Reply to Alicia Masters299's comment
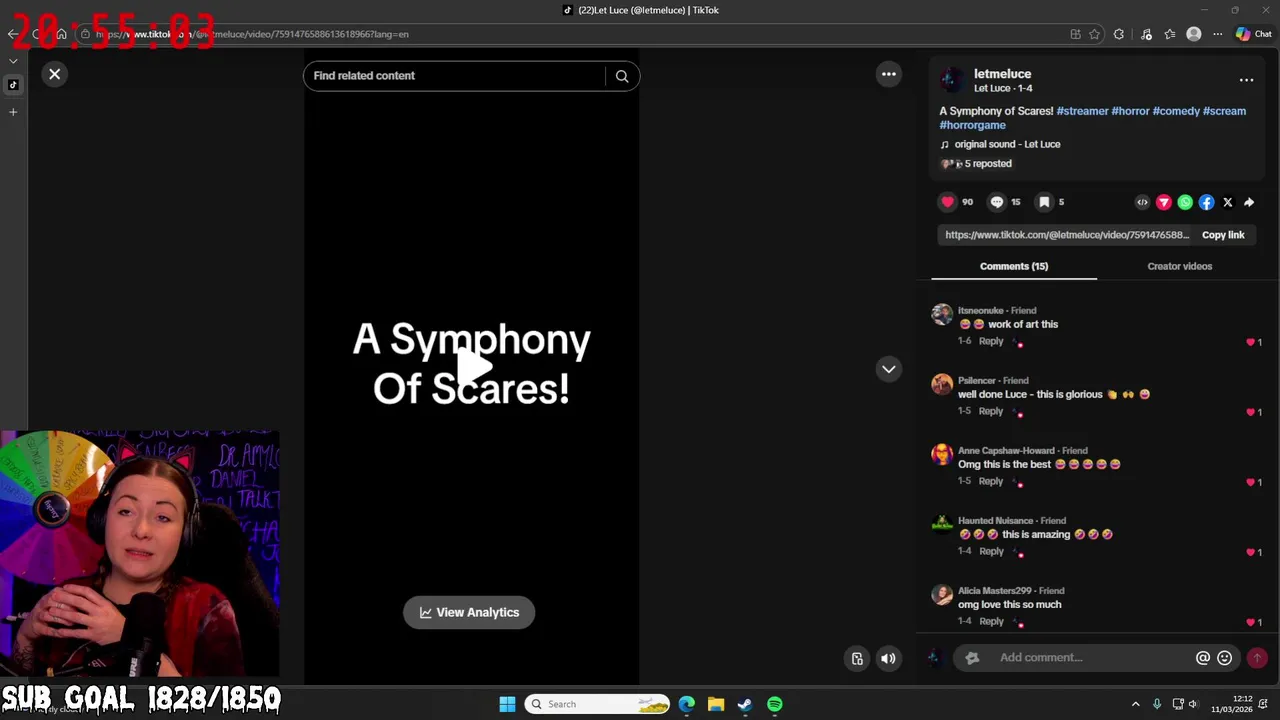 [991, 621]
